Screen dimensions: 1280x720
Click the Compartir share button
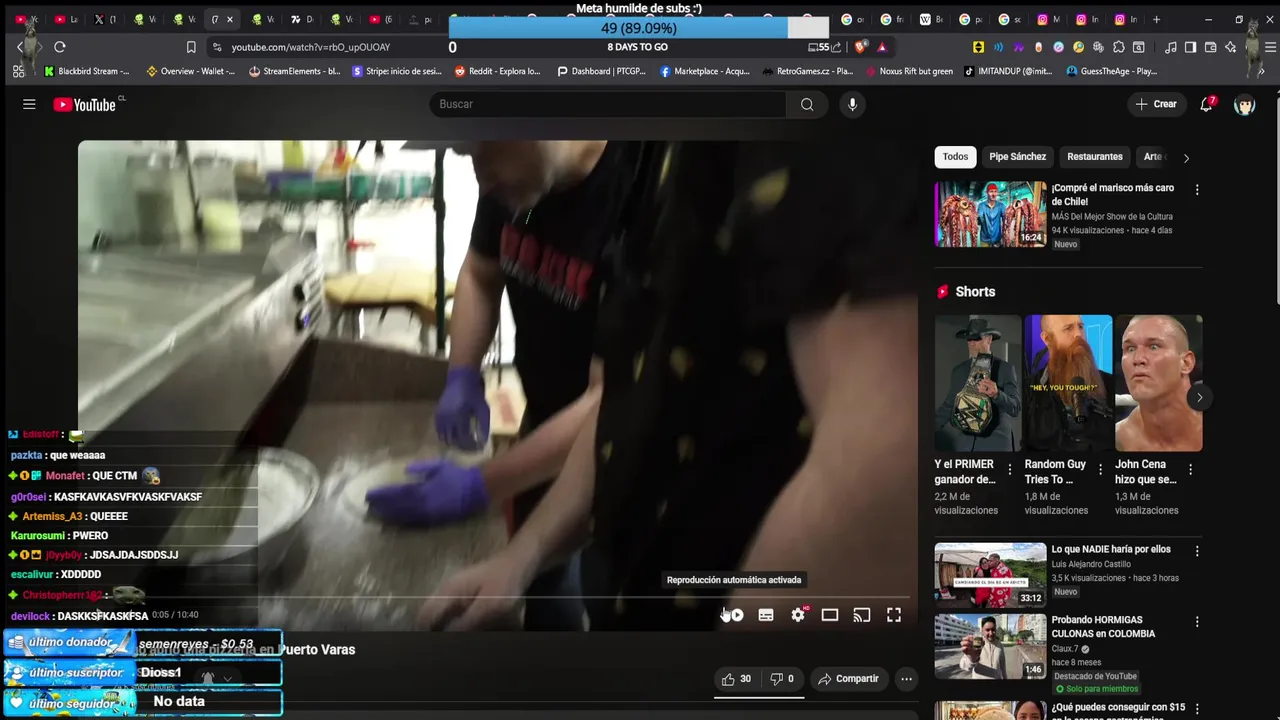tap(848, 679)
